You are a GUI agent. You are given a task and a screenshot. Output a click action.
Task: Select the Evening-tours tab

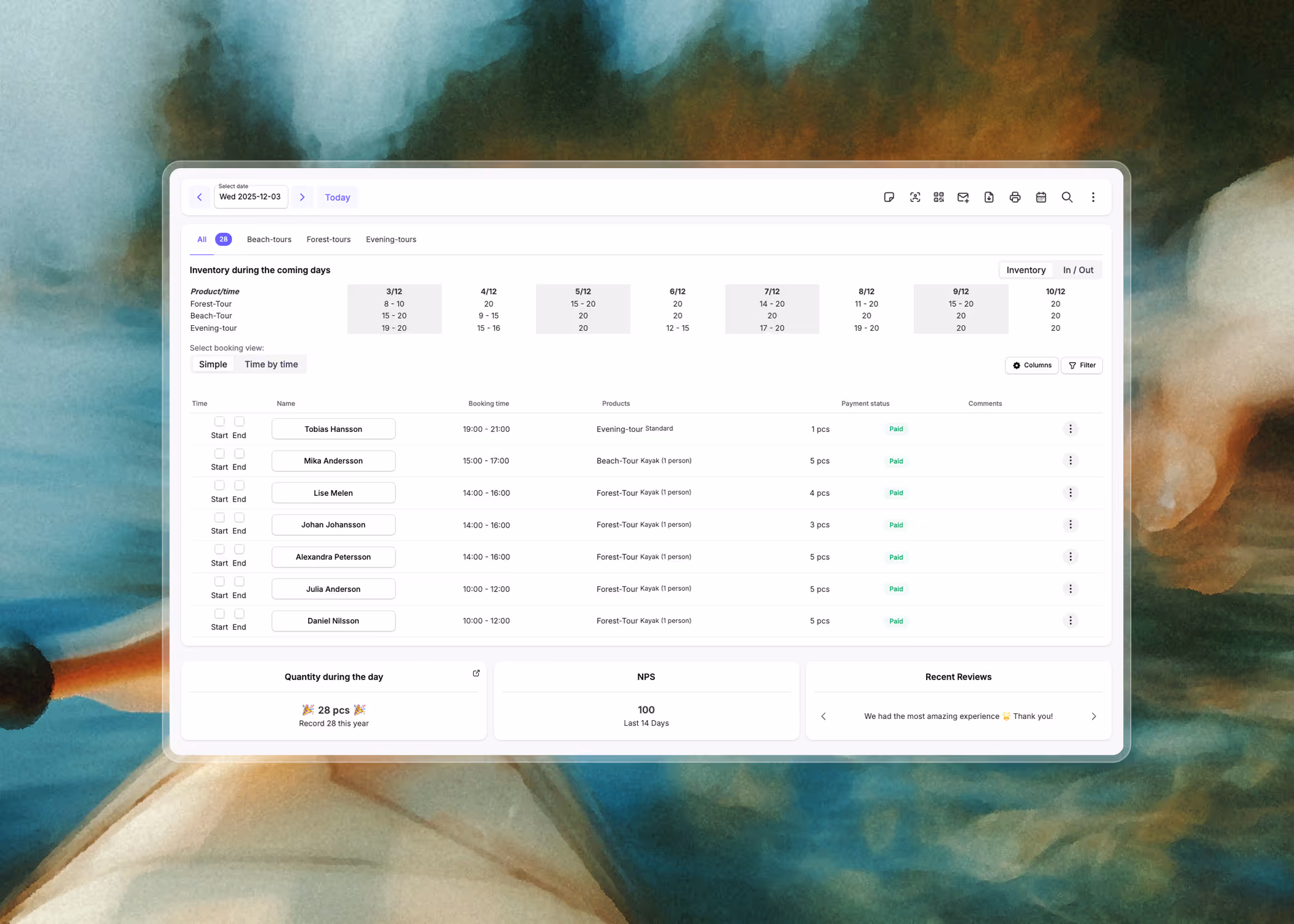pos(391,239)
